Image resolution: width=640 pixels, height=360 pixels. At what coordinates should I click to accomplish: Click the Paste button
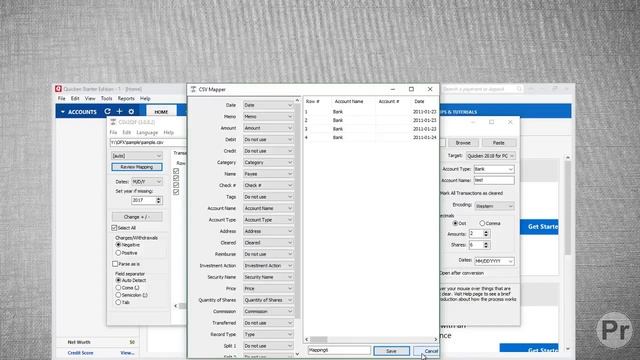498,143
